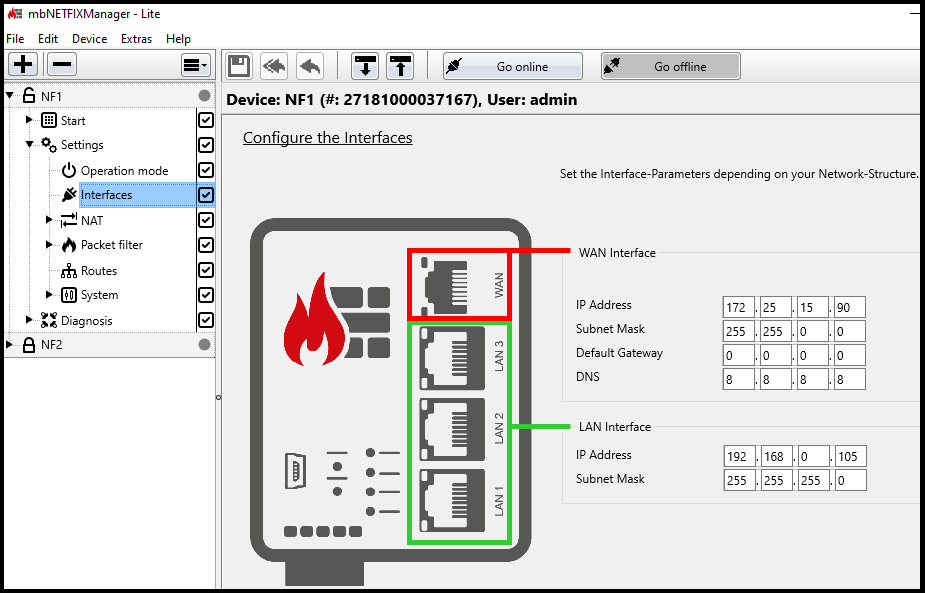Screen dimensions: 925x593
Task: Select the Routes tree item
Action: (x=99, y=271)
